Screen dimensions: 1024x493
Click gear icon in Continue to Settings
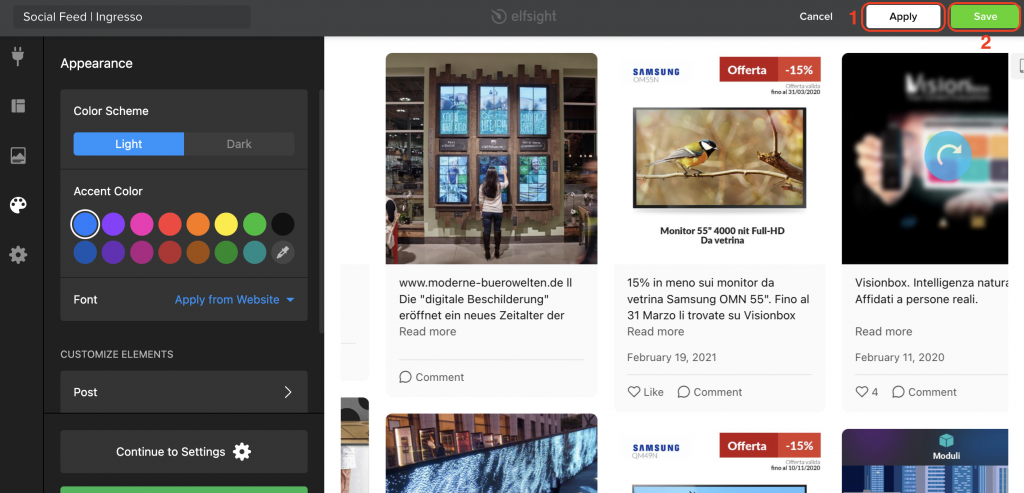click(242, 452)
